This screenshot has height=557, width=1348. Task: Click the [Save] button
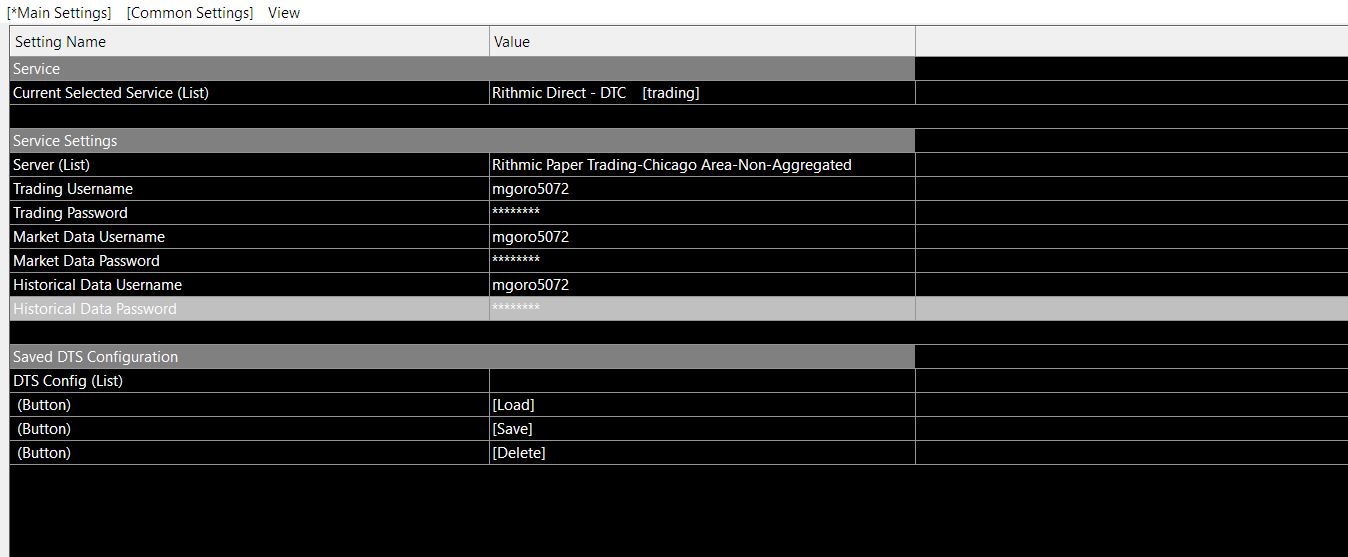click(512, 429)
